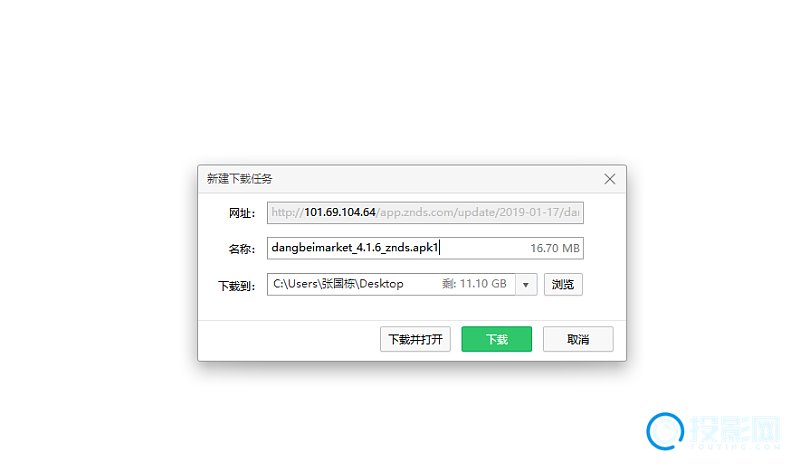Click the 名称 label
Image resolution: width=800 pixels, height=471 pixels.
241,249
